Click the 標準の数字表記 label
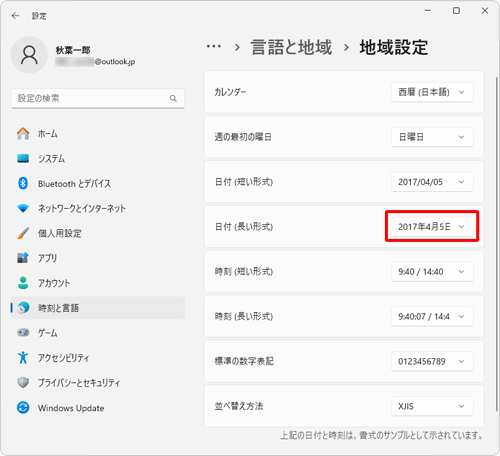The height and width of the screenshot is (456, 500). coord(244,361)
